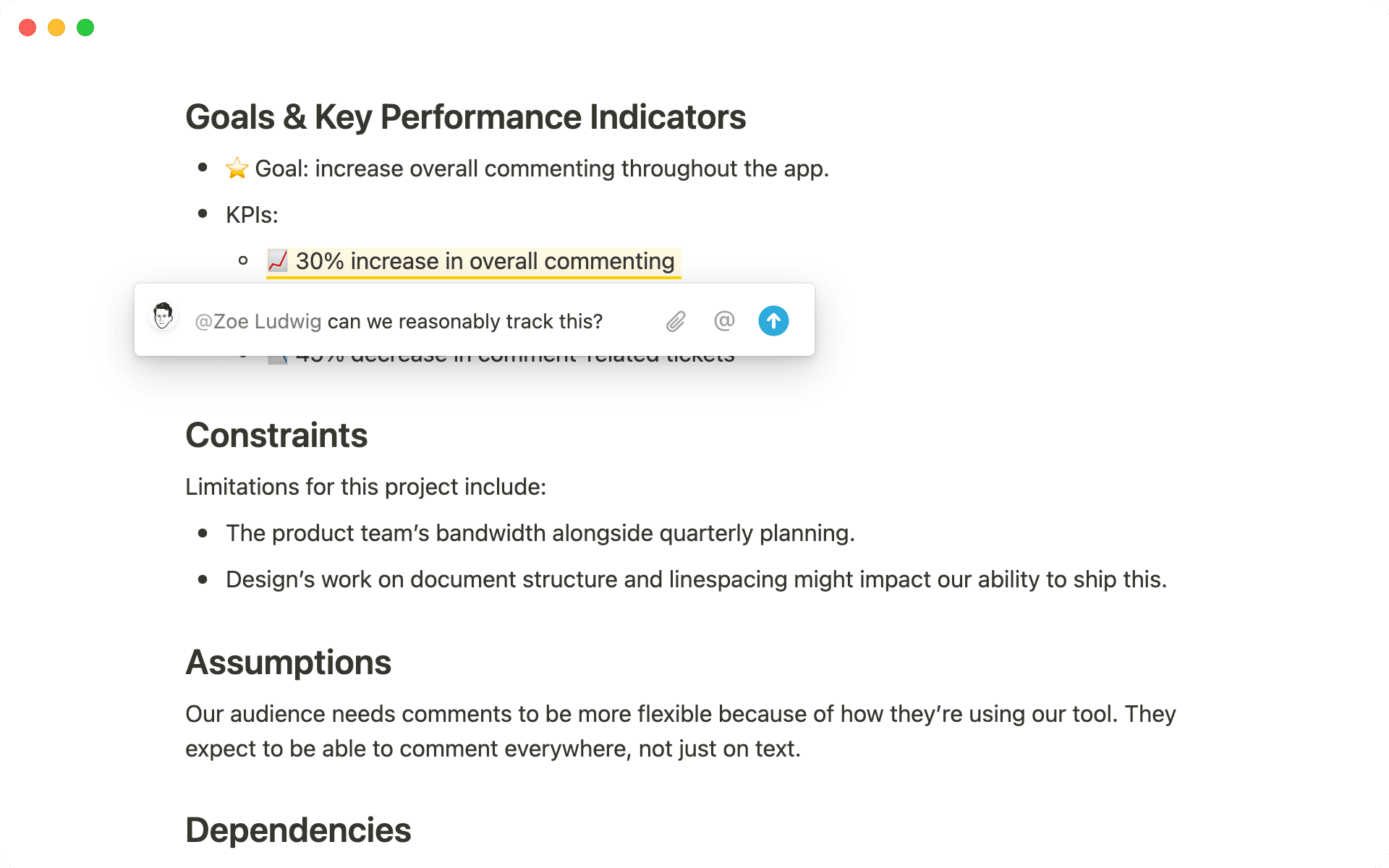The image size is (1389, 868).
Task: Click the document emoji before the 45% KPI
Action: [279, 354]
